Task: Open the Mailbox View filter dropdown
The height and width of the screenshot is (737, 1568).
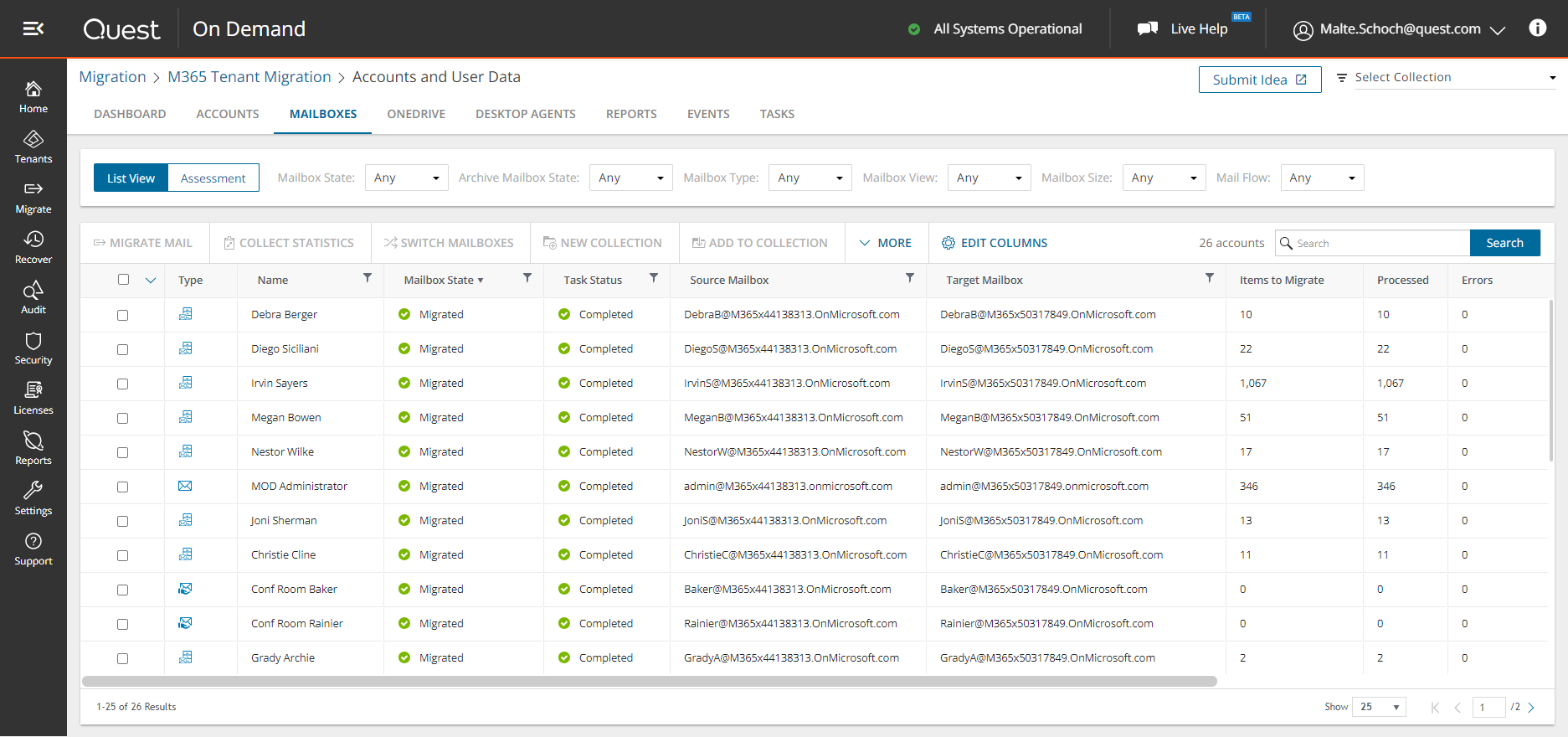Action: [989, 178]
